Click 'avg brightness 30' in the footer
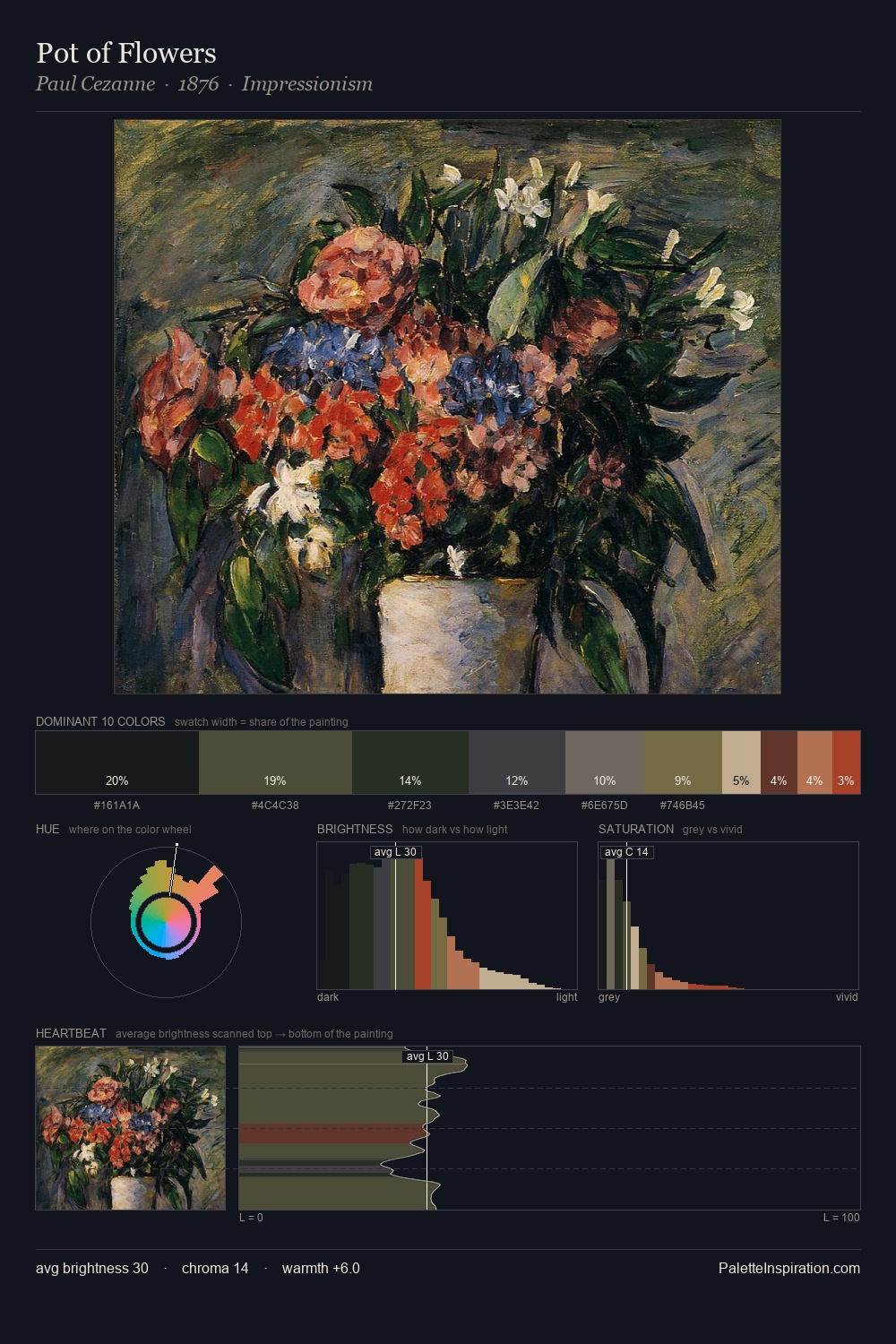The image size is (896, 1344). point(92,1268)
